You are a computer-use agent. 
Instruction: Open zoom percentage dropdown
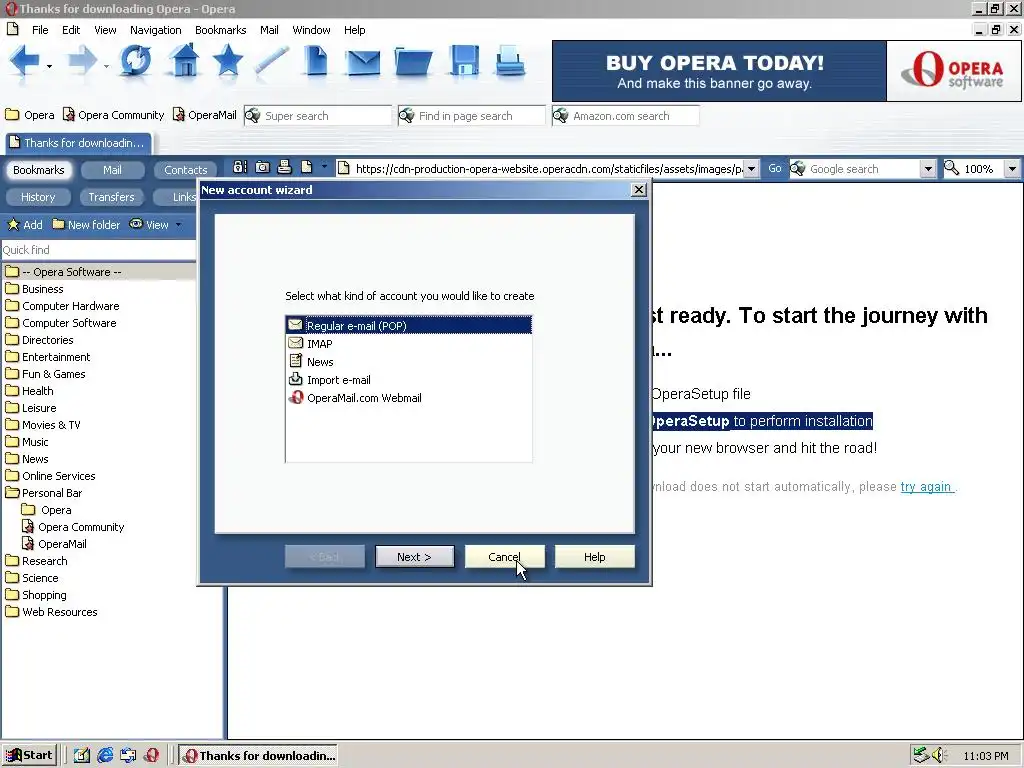tap(1012, 169)
